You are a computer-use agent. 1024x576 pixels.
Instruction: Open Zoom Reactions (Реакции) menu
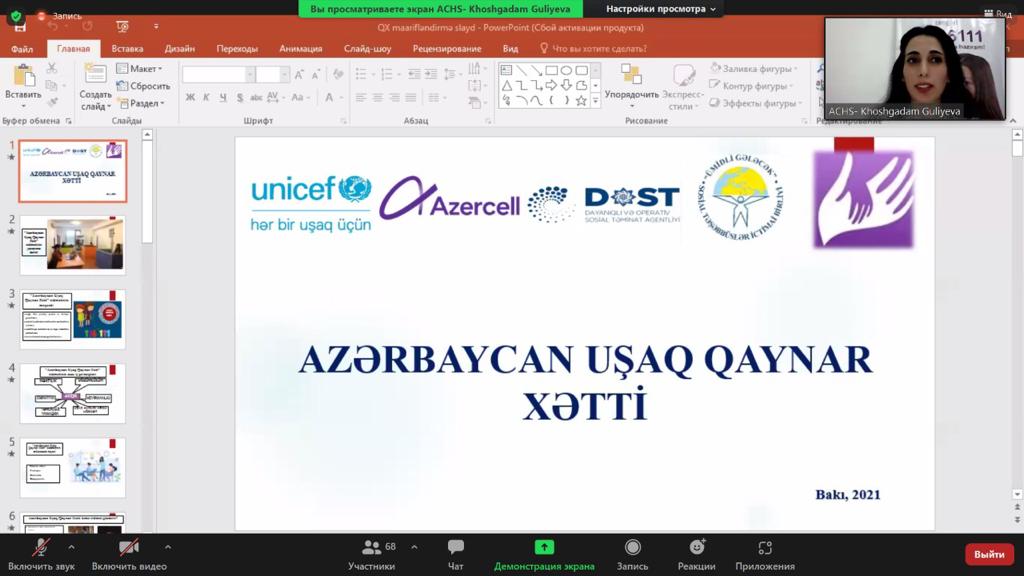pos(697,554)
